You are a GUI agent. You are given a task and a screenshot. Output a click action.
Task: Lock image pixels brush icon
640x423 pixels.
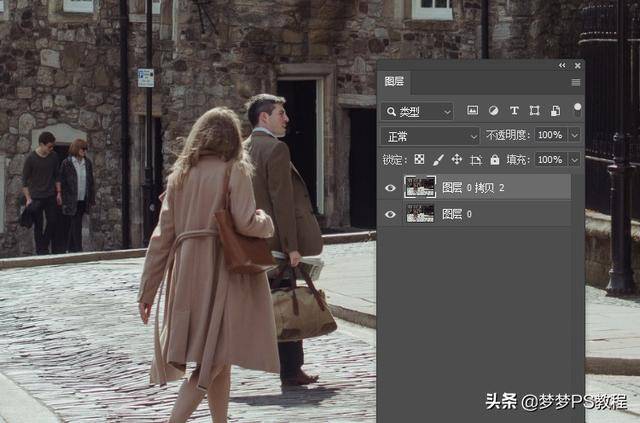(438, 160)
